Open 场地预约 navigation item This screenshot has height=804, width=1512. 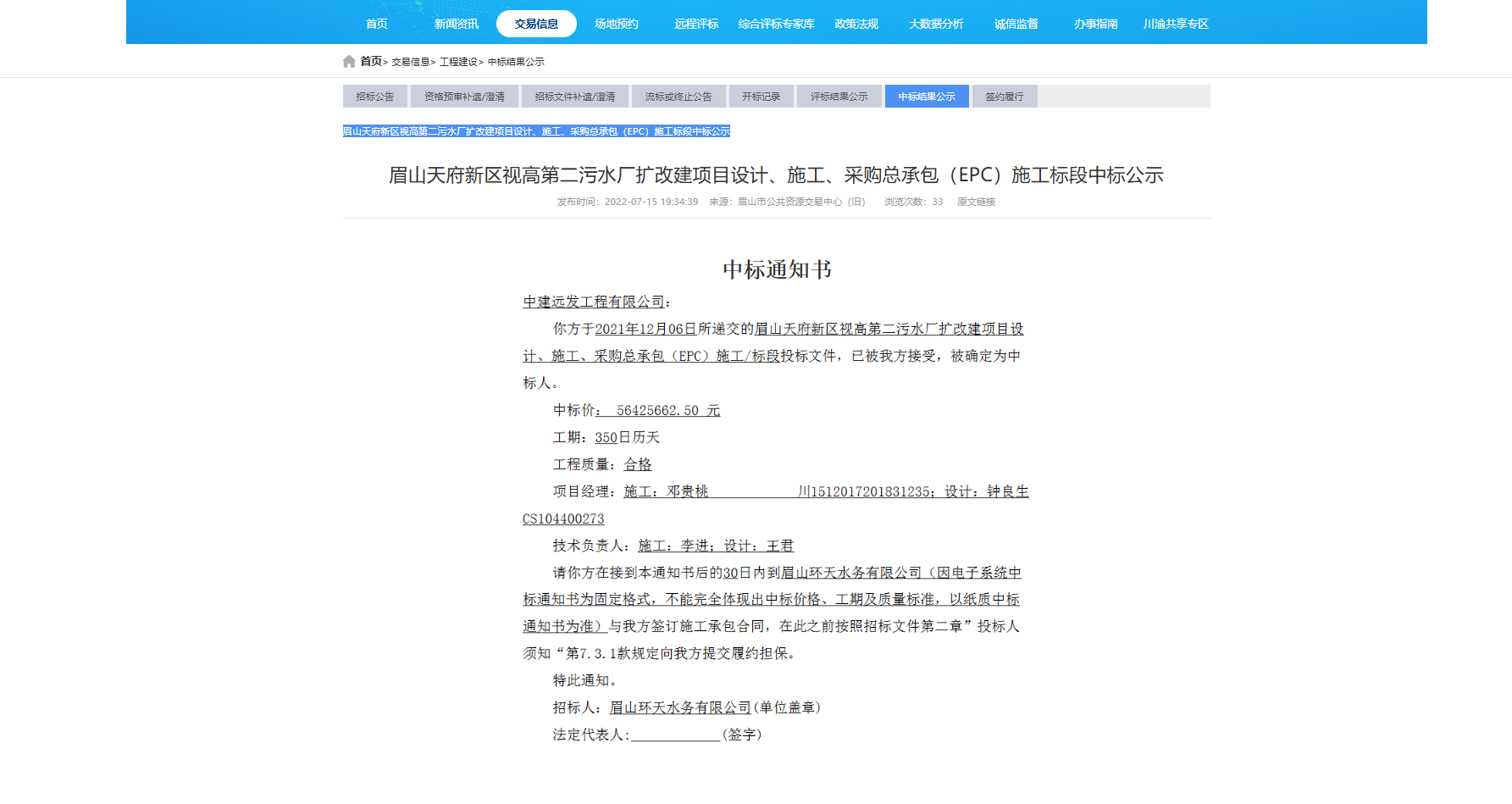pos(617,24)
